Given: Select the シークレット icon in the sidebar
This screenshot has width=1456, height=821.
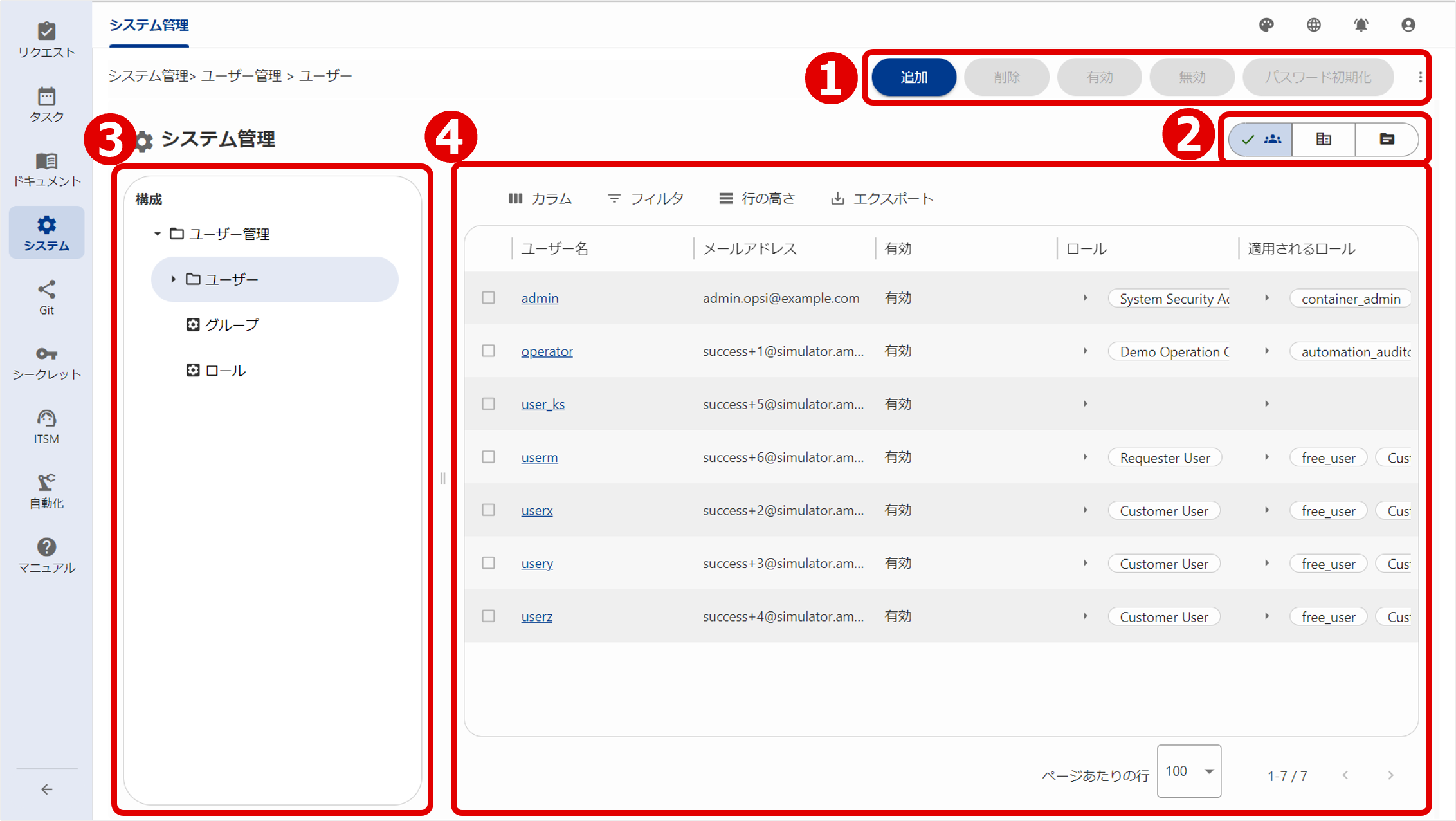Looking at the screenshot, I should coord(46,360).
